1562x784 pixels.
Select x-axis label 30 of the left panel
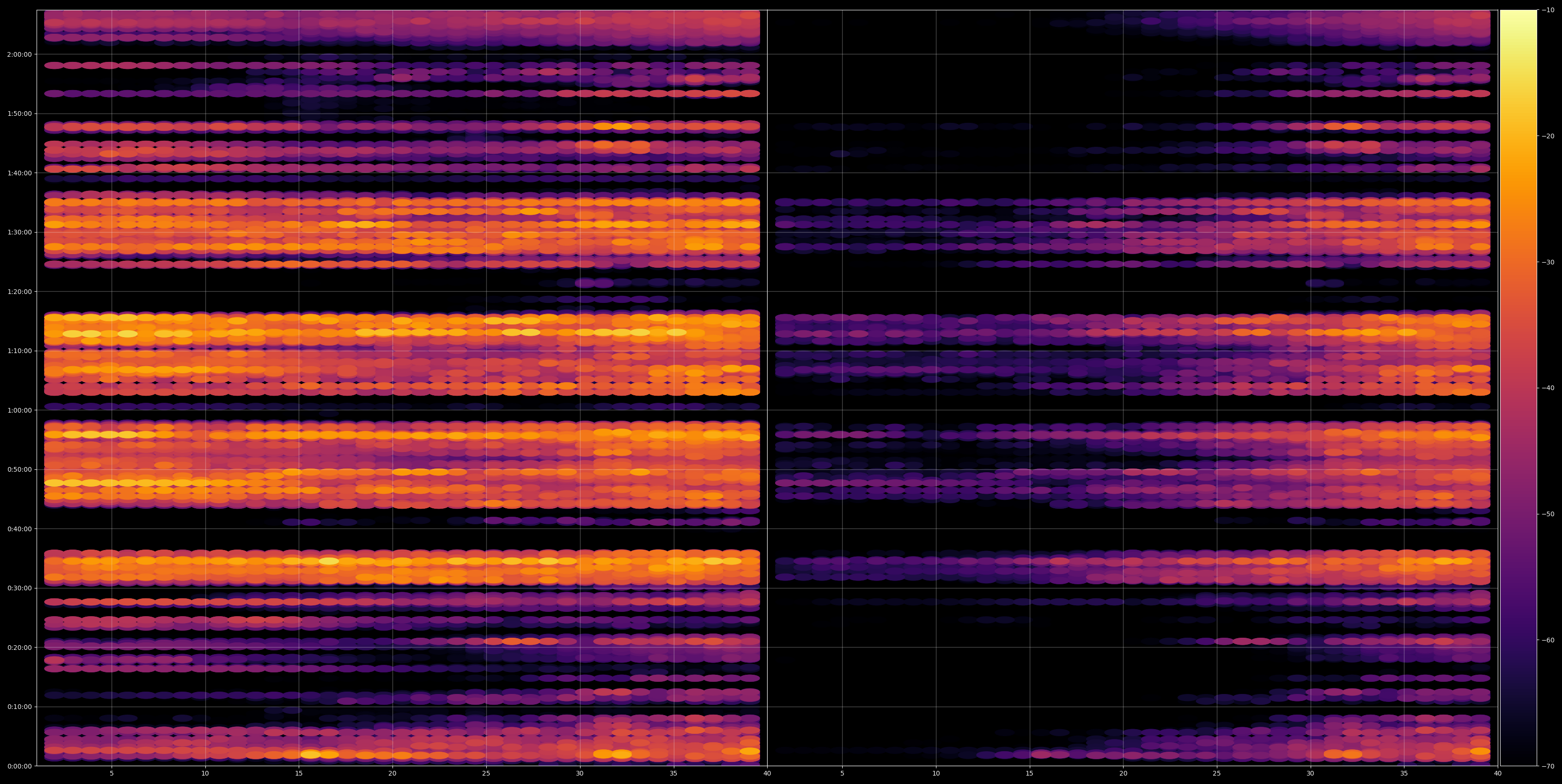coord(580,774)
